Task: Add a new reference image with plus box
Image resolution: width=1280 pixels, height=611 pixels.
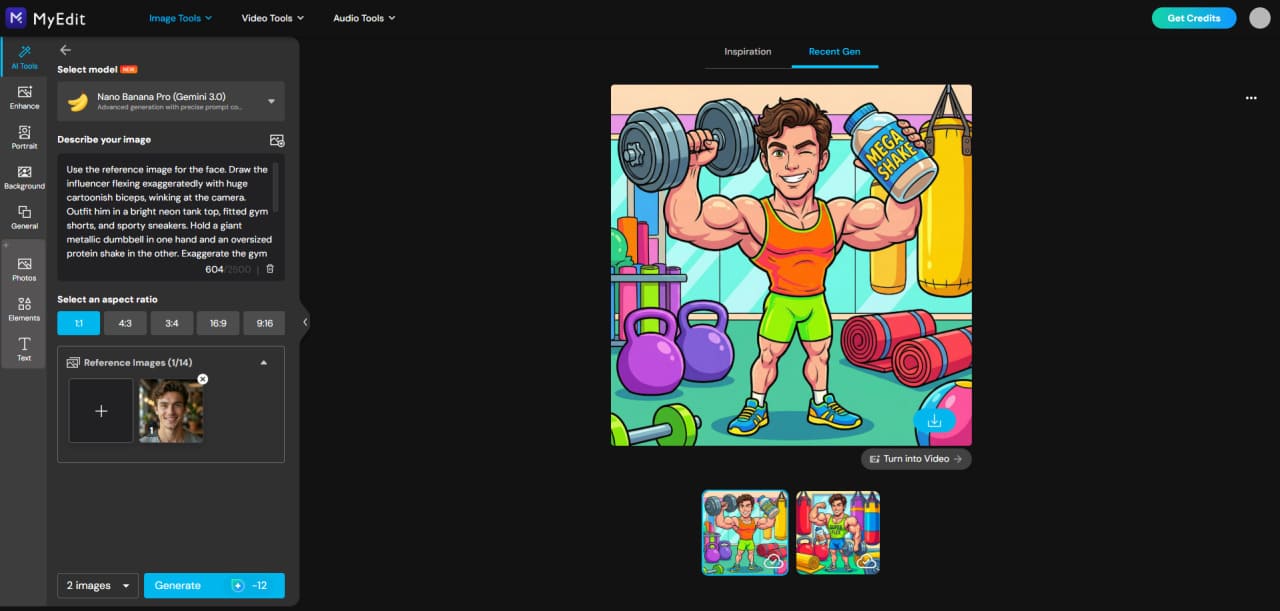Action: [x=101, y=410]
